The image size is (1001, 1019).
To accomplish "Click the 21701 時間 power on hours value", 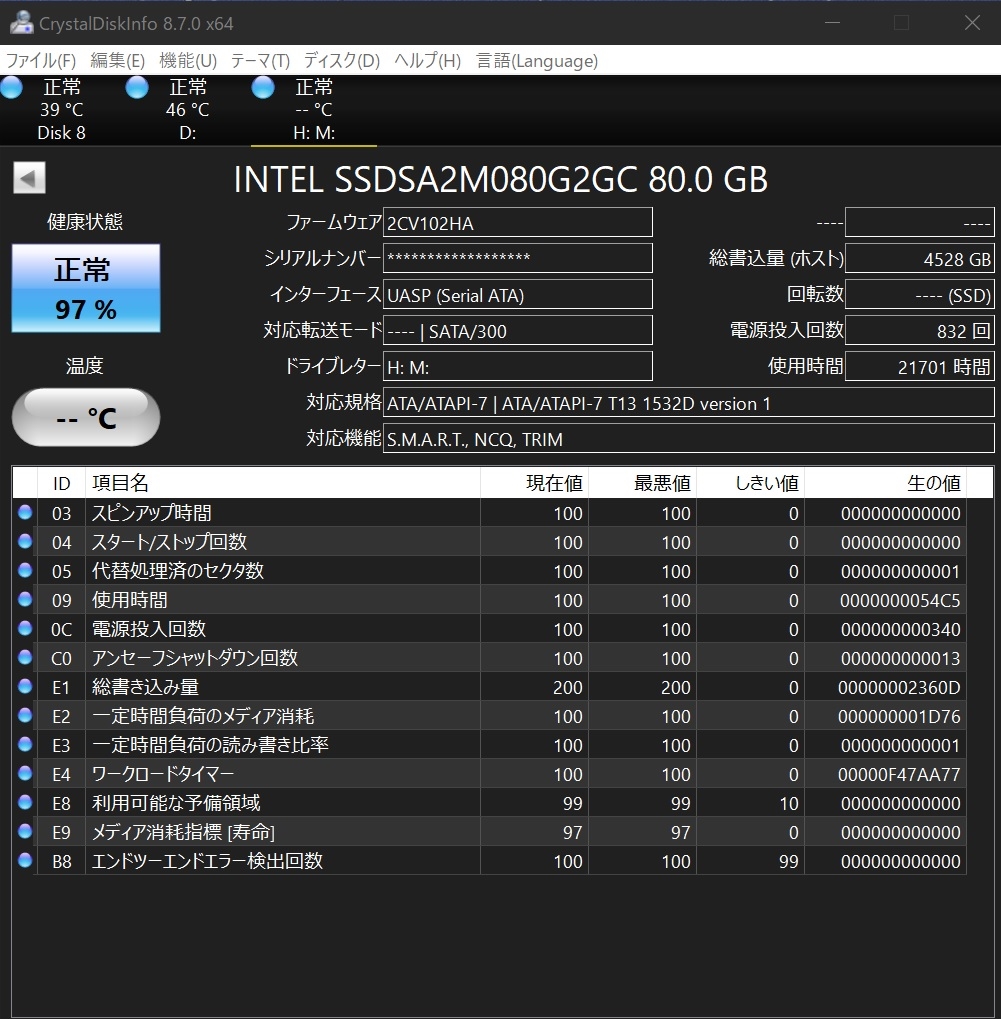I will tap(920, 367).
